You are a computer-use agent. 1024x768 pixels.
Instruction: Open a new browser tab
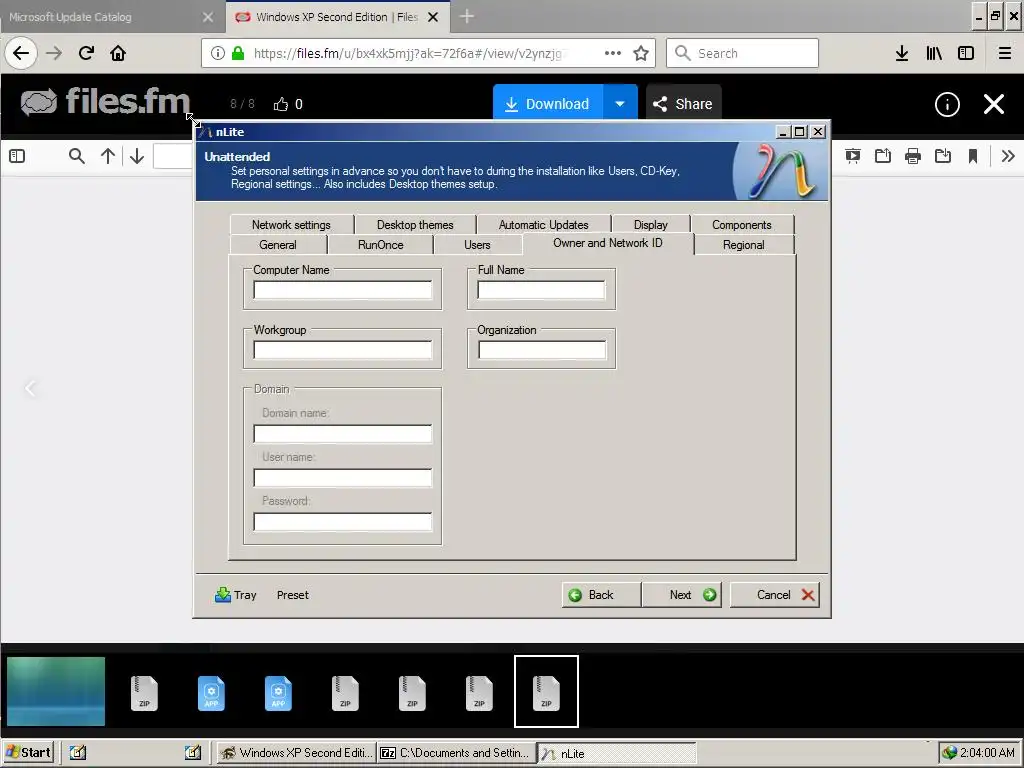coord(466,17)
